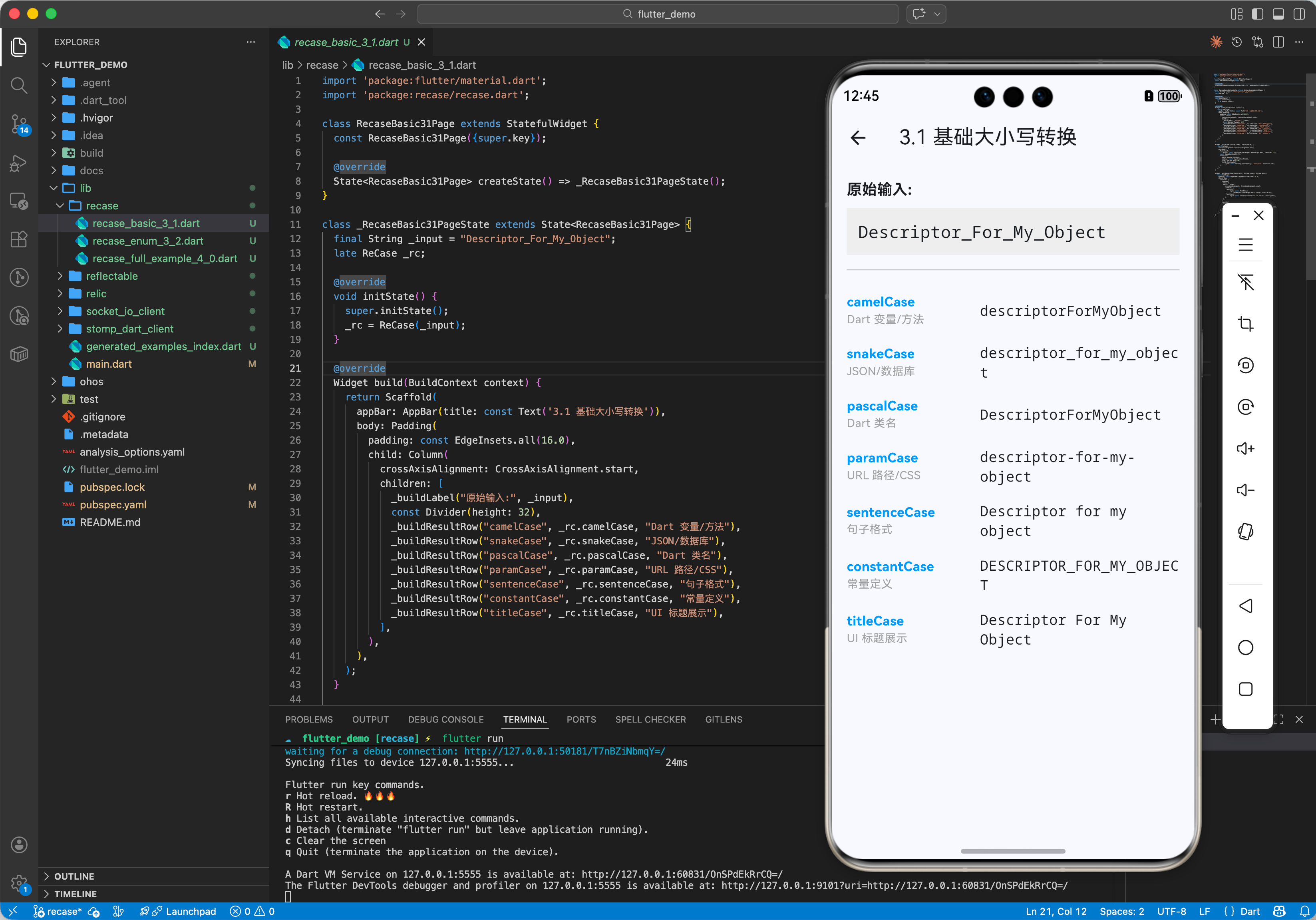Screen dimensions: 1316x920
Task: Click the split editor right icon
Action: (x=1278, y=42)
